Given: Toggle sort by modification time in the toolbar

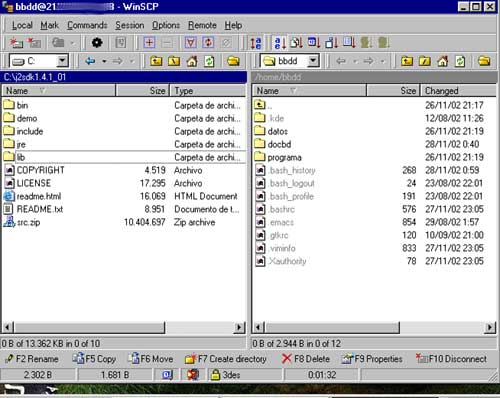Looking at the screenshot, I should pyautogui.click(x=314, y=43).
